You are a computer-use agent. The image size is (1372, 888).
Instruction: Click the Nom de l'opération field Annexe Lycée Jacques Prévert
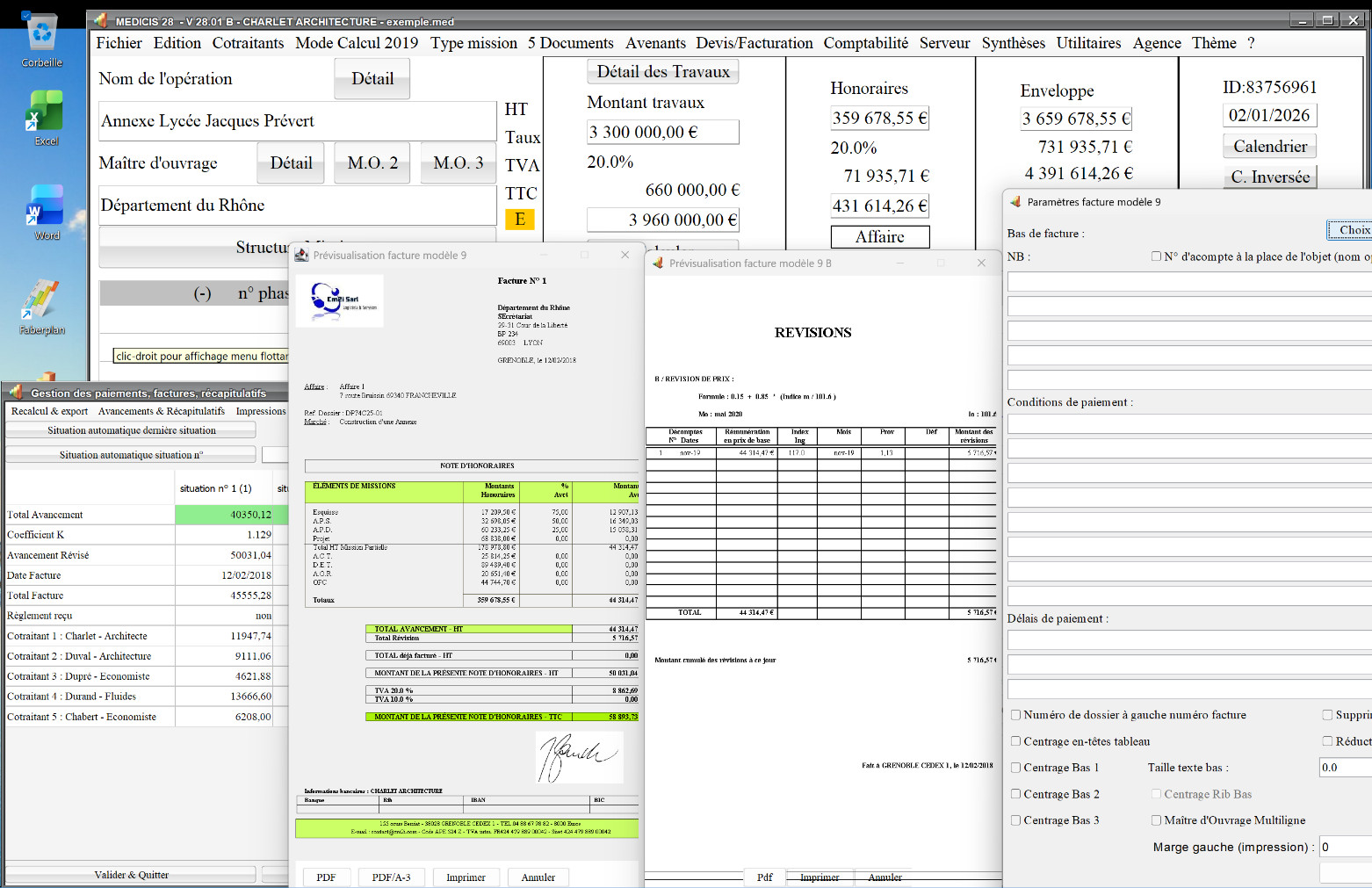pyautogui.click(x=298, y=121)
